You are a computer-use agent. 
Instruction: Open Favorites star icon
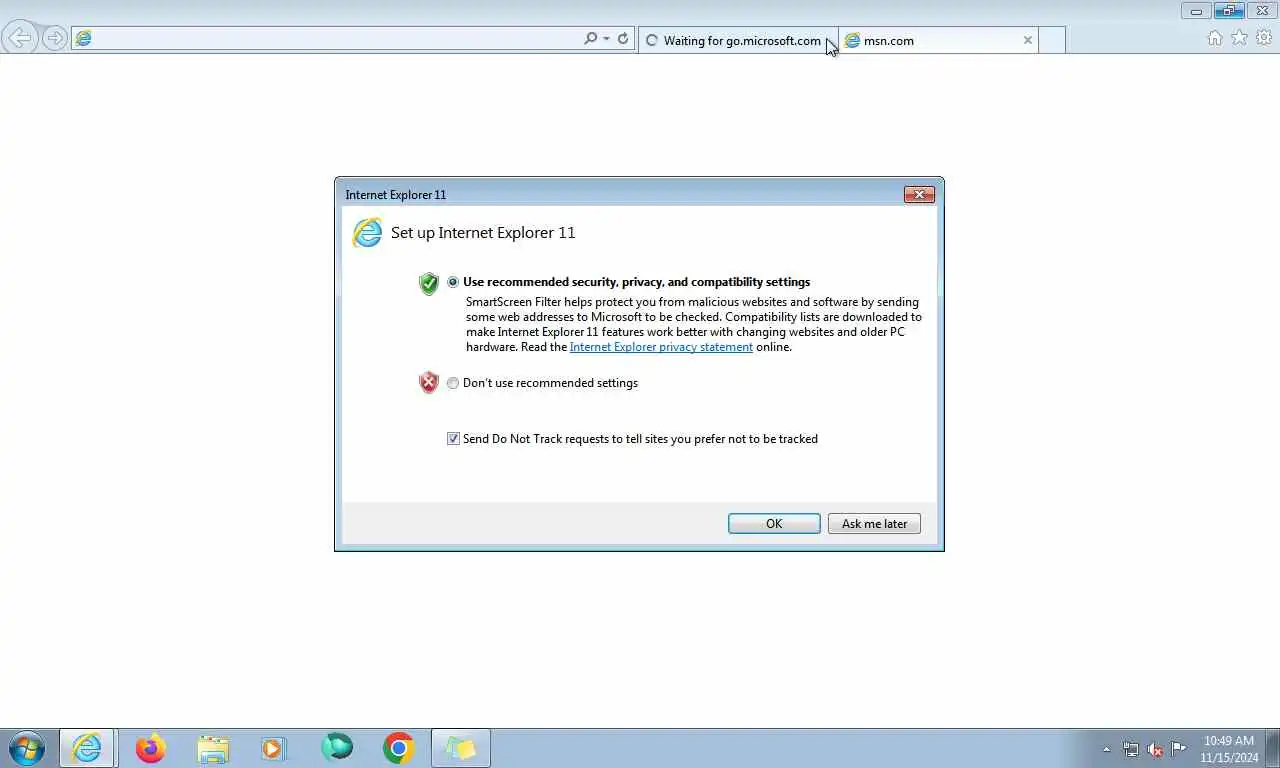tap(1239, 38)
